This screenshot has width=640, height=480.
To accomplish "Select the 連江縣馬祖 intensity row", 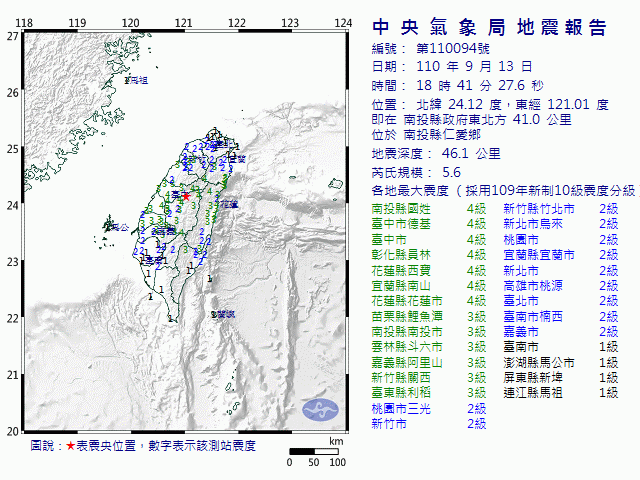I will click(x=561, y=393).
